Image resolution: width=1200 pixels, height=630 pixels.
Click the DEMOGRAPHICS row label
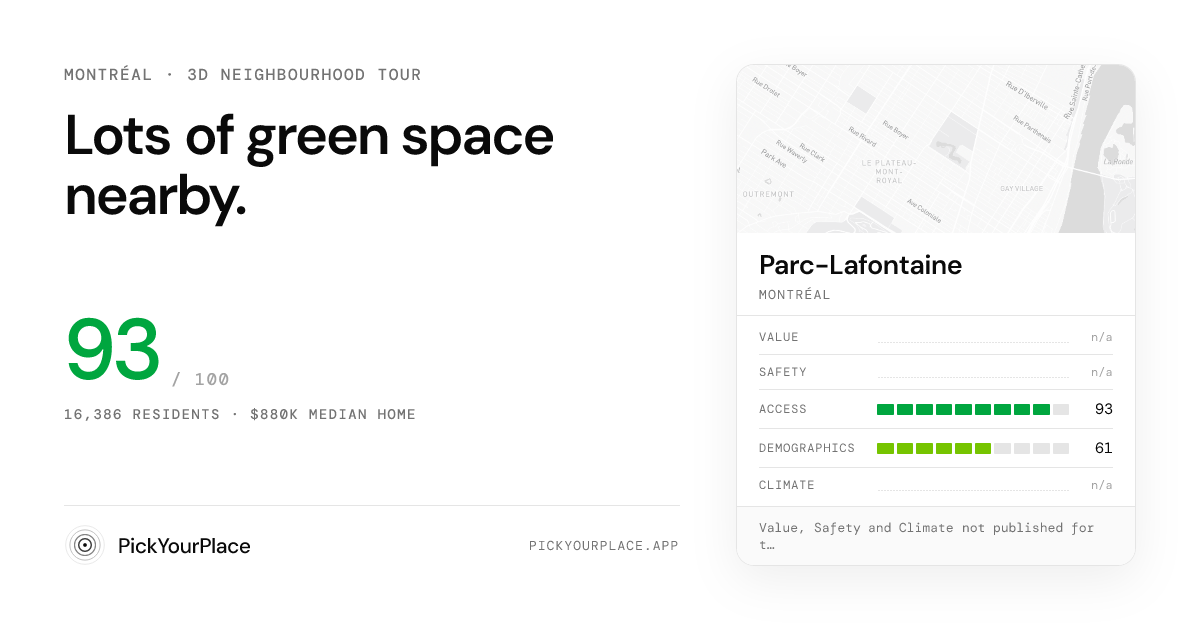807,448
